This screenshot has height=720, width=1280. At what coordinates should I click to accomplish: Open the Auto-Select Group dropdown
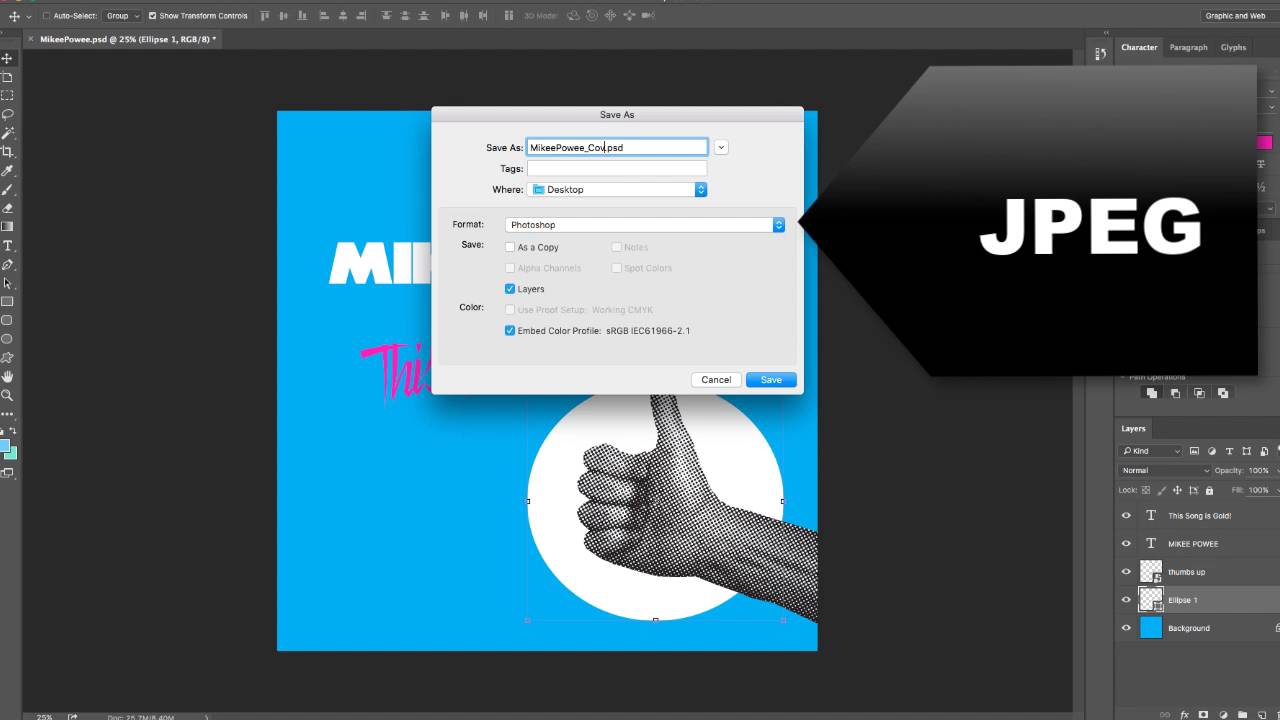pos(124,16)
